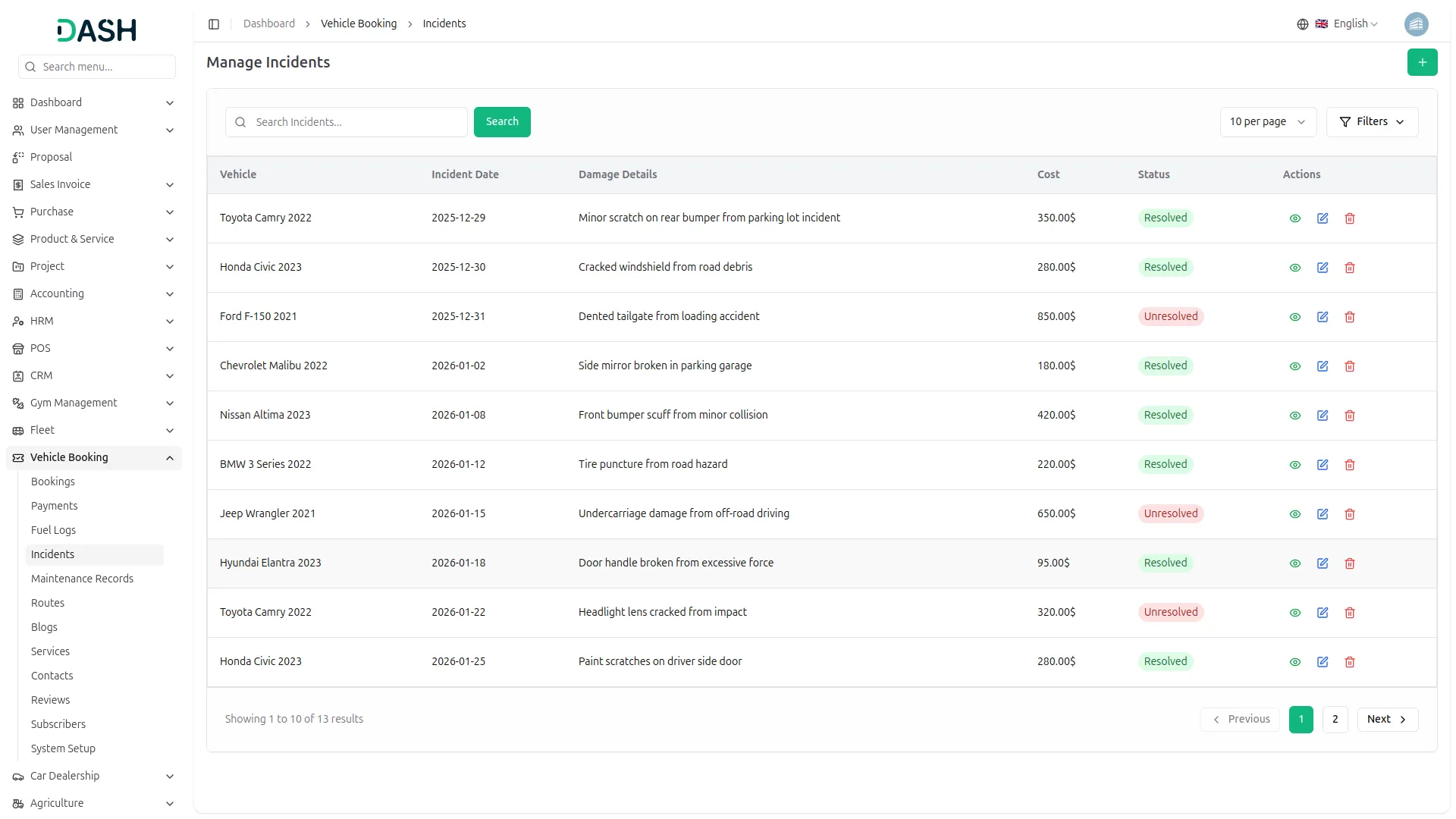The height and width of the screenshot is (819, 1456).
Task: View the Nissan Altima 2023 incident details
Action: tap(1294, 416)
